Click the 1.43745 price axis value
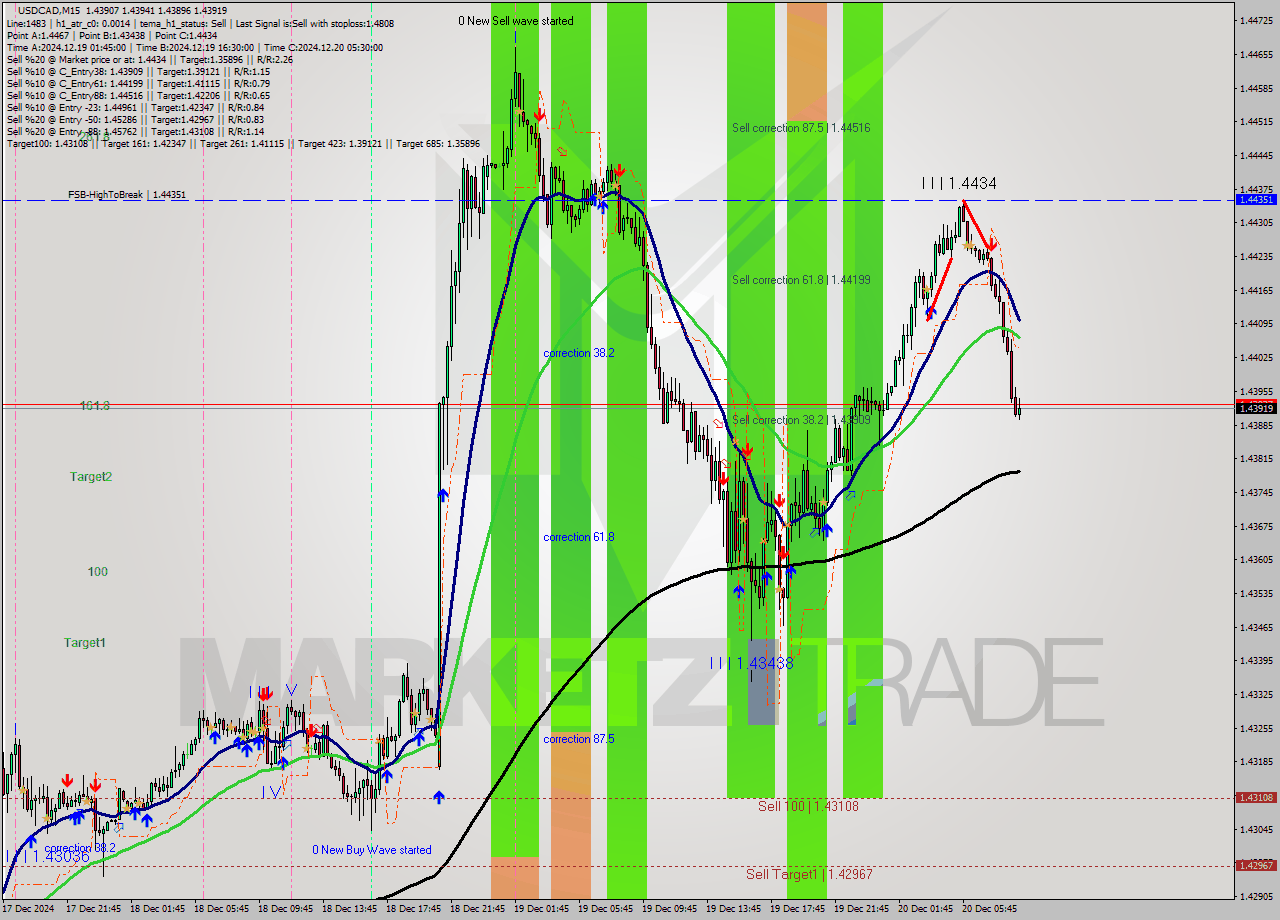The width and height of the screenshot is (1280, 920). [x=1256, y=492]
